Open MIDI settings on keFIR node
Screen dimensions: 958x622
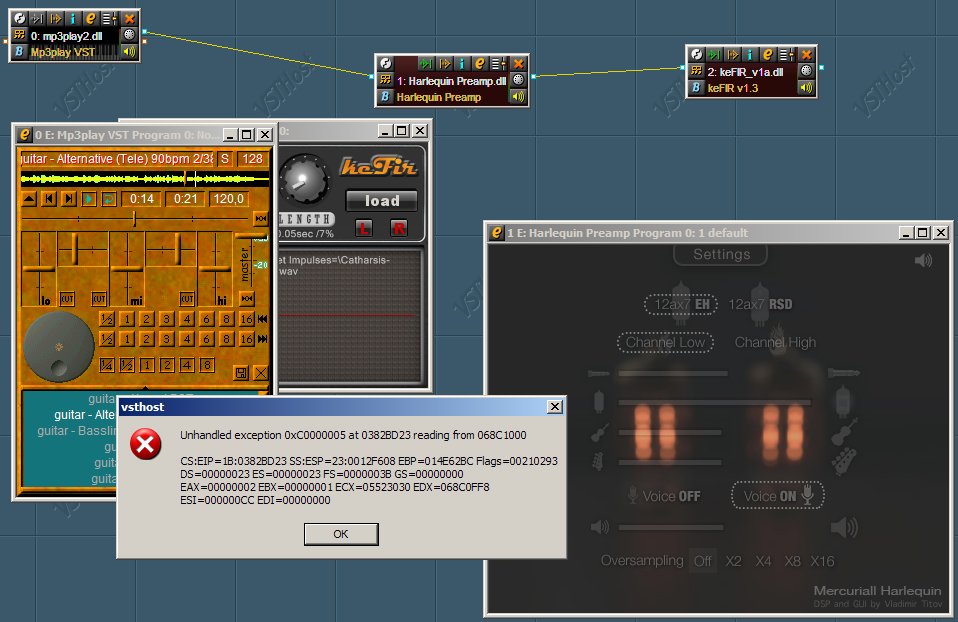(x=806, y=70)
